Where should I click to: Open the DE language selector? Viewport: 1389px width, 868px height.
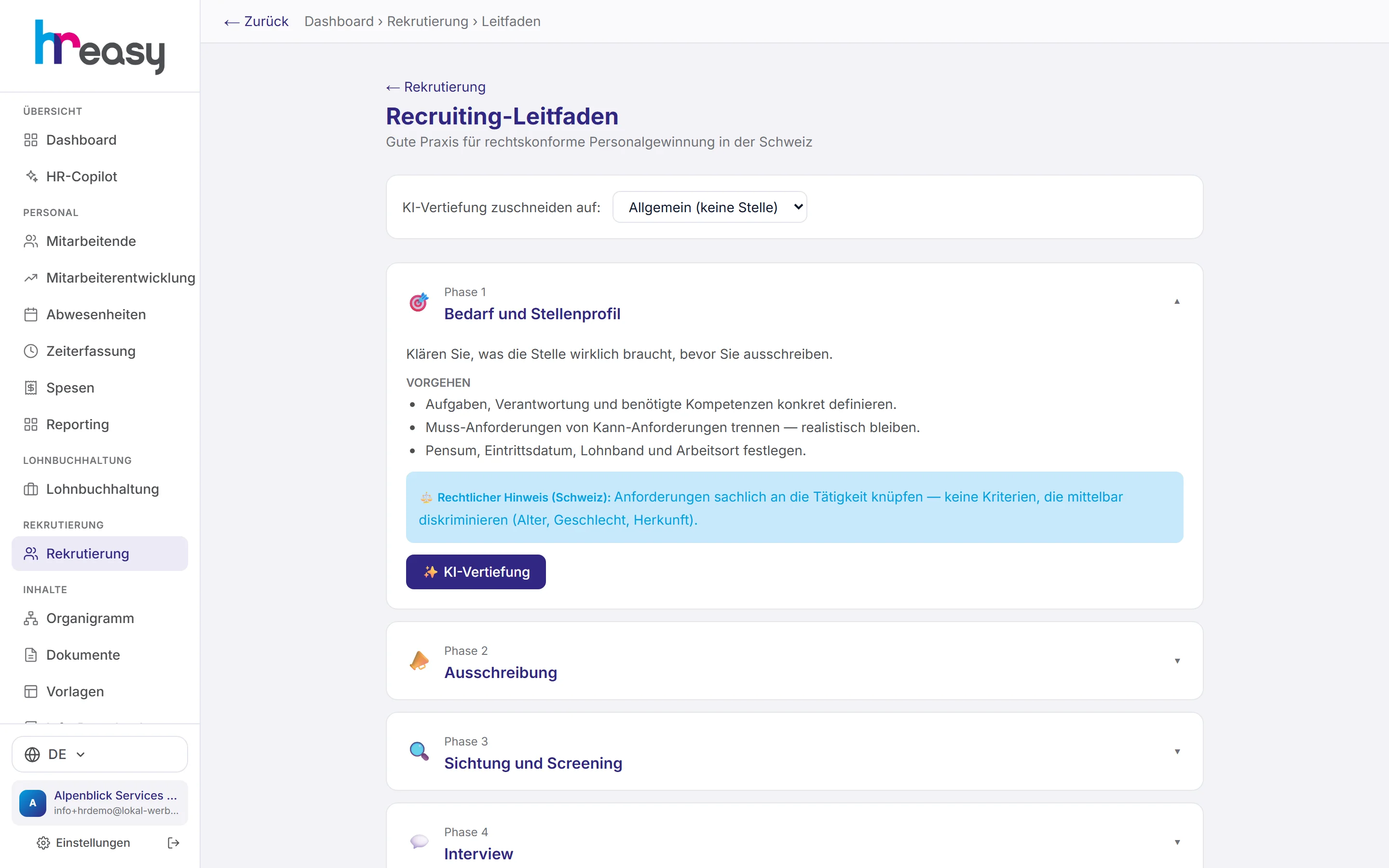coord(100,754)
